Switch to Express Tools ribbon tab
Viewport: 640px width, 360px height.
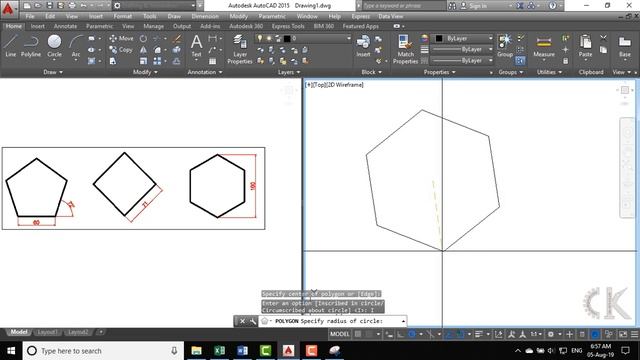click(288, 26)
